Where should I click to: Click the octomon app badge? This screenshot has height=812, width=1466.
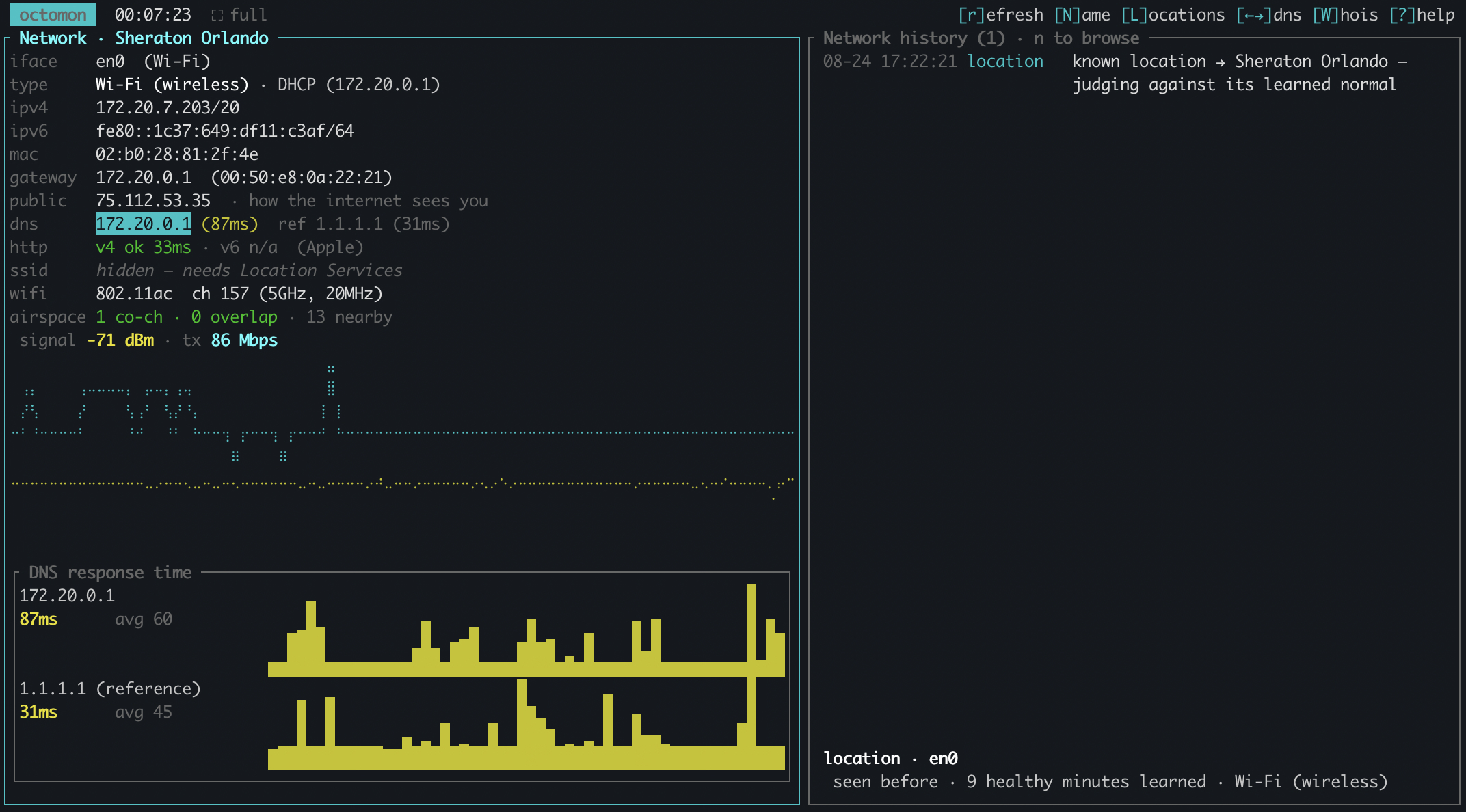coord(53,14)
